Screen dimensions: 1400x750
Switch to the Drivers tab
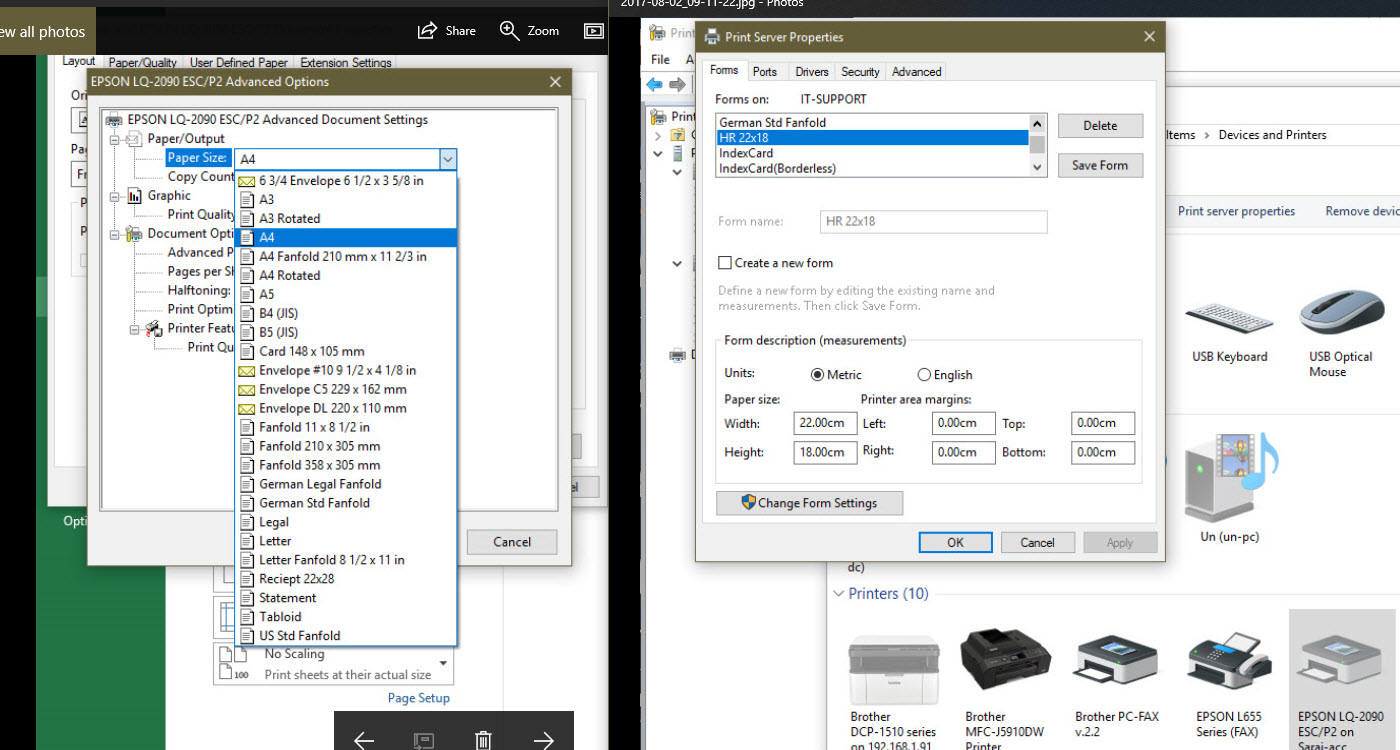coord(811,72)
